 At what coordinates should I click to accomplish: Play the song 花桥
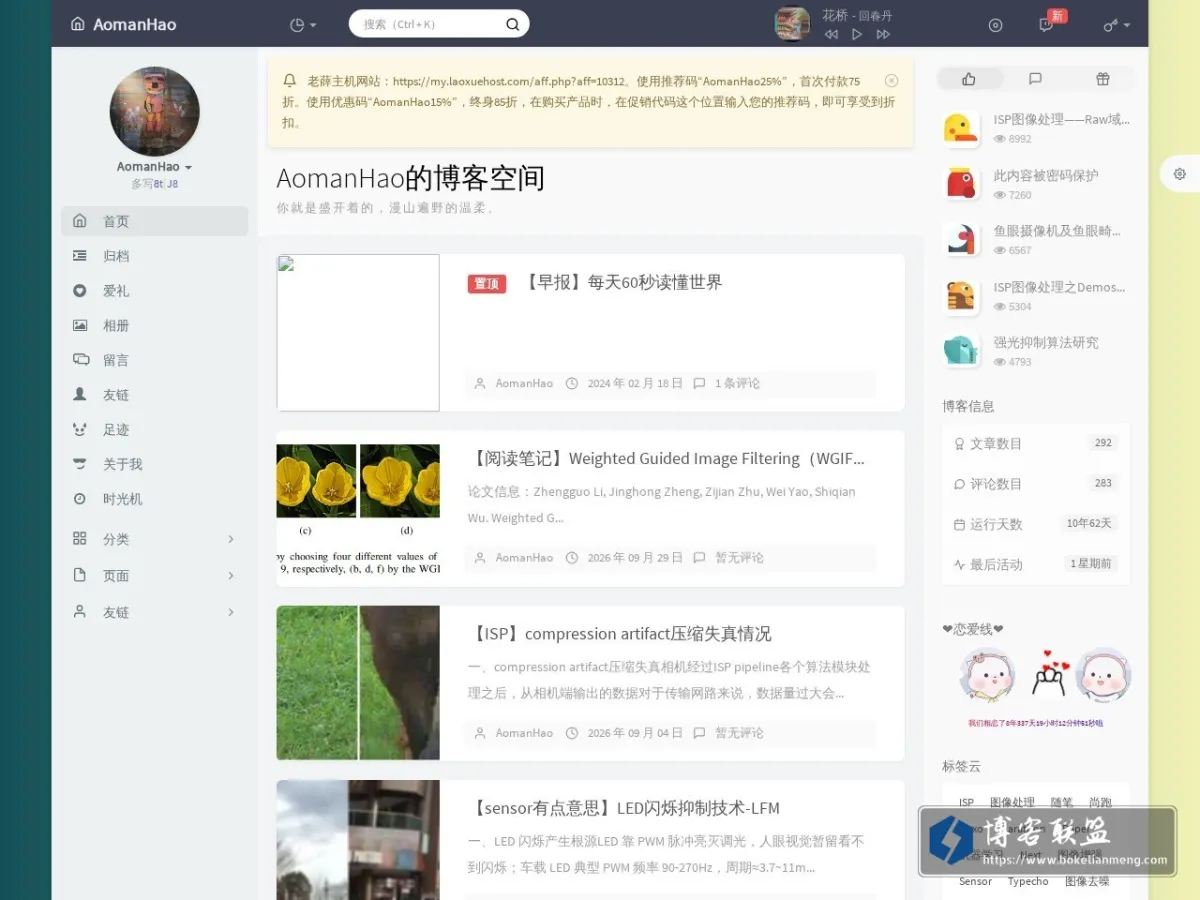[x=857, y=34]
